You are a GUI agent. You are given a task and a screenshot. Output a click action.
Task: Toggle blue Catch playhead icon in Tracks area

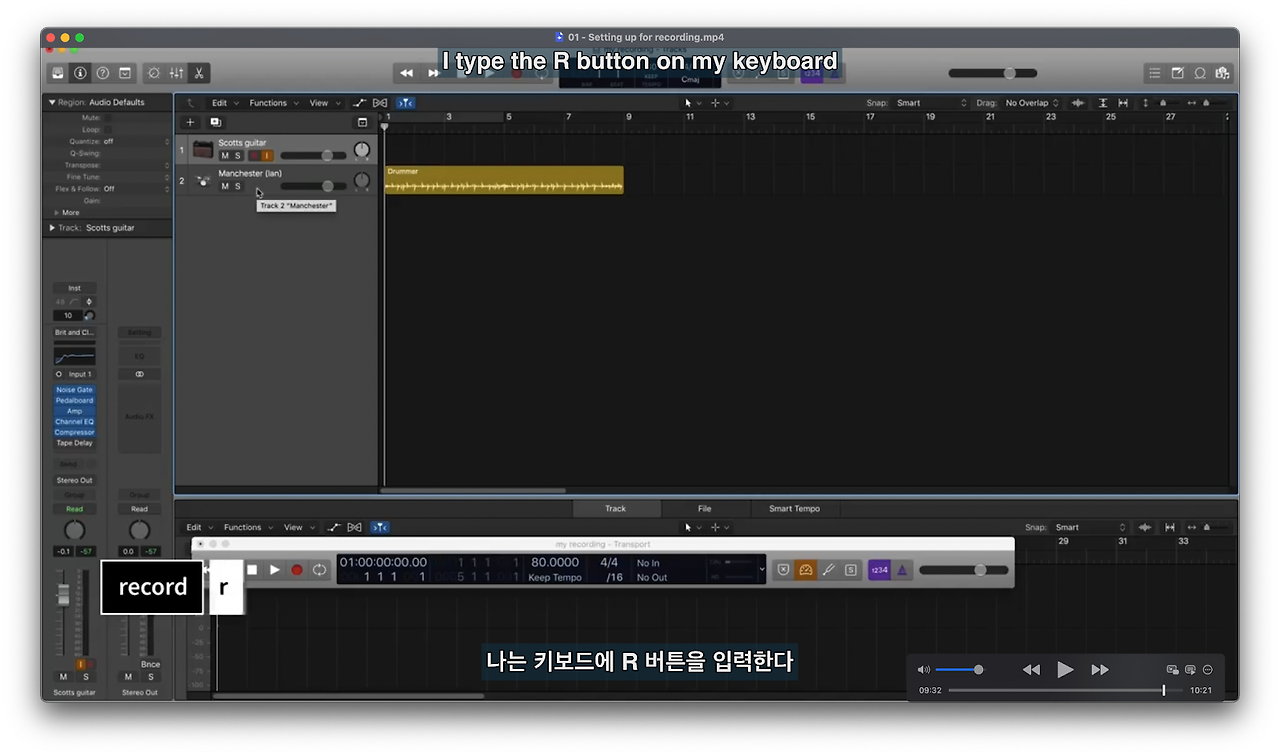click(x=405, y=103)
